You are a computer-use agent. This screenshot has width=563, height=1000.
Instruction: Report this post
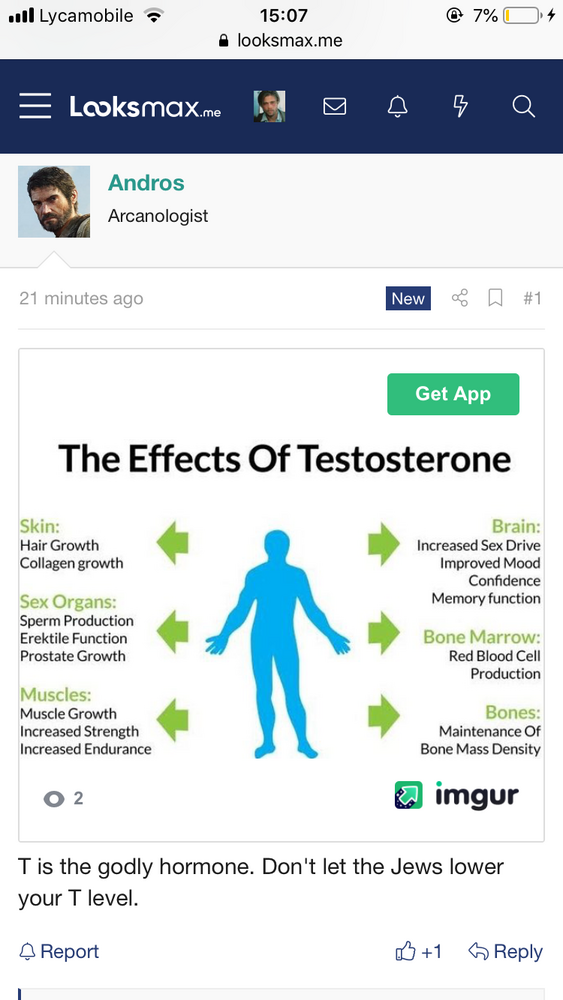pos(59,952)
